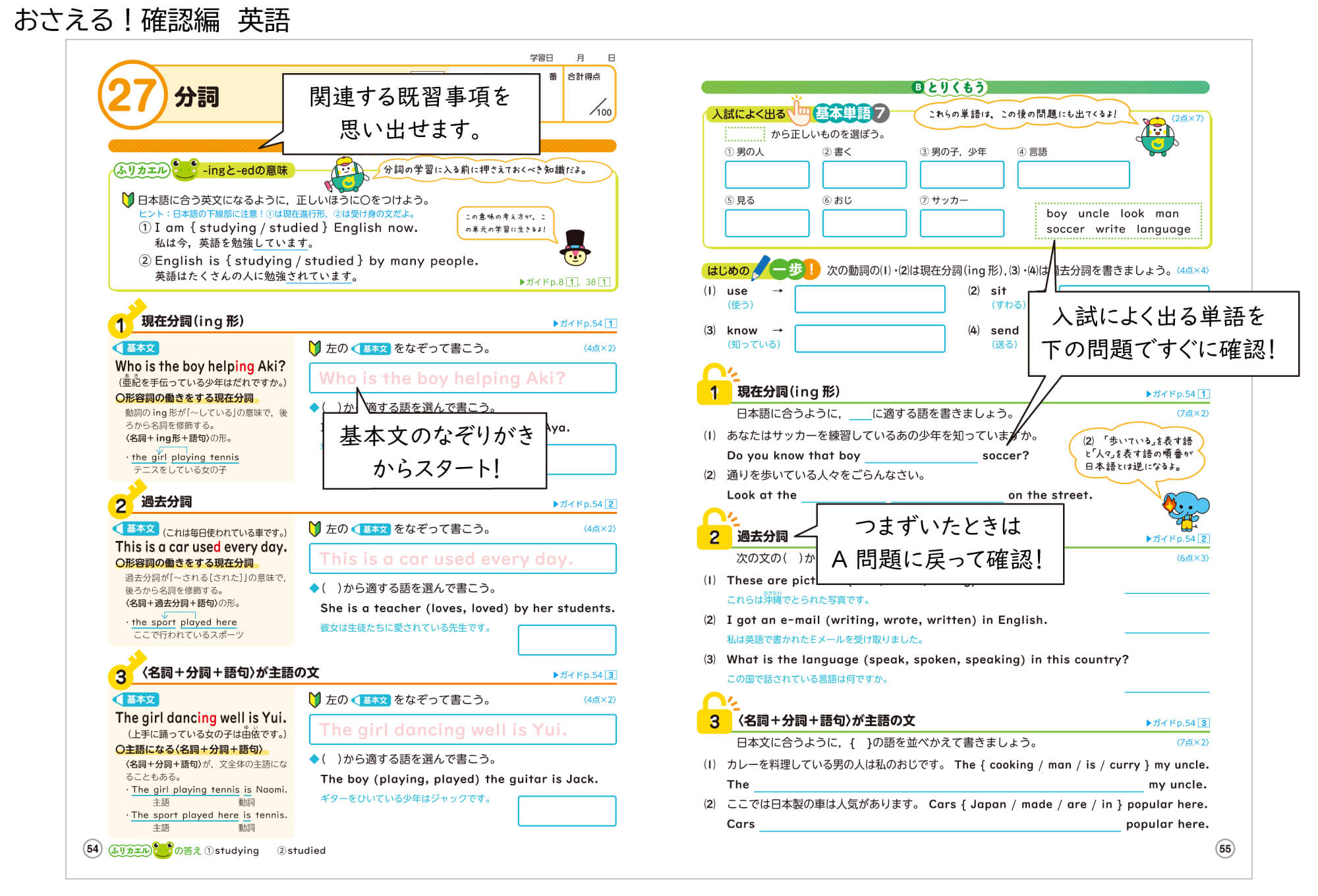Click the pencil icon in はじめの一歩
Image resolution: width=1318 pixels, height=896 pixels.
click(760, 268)
